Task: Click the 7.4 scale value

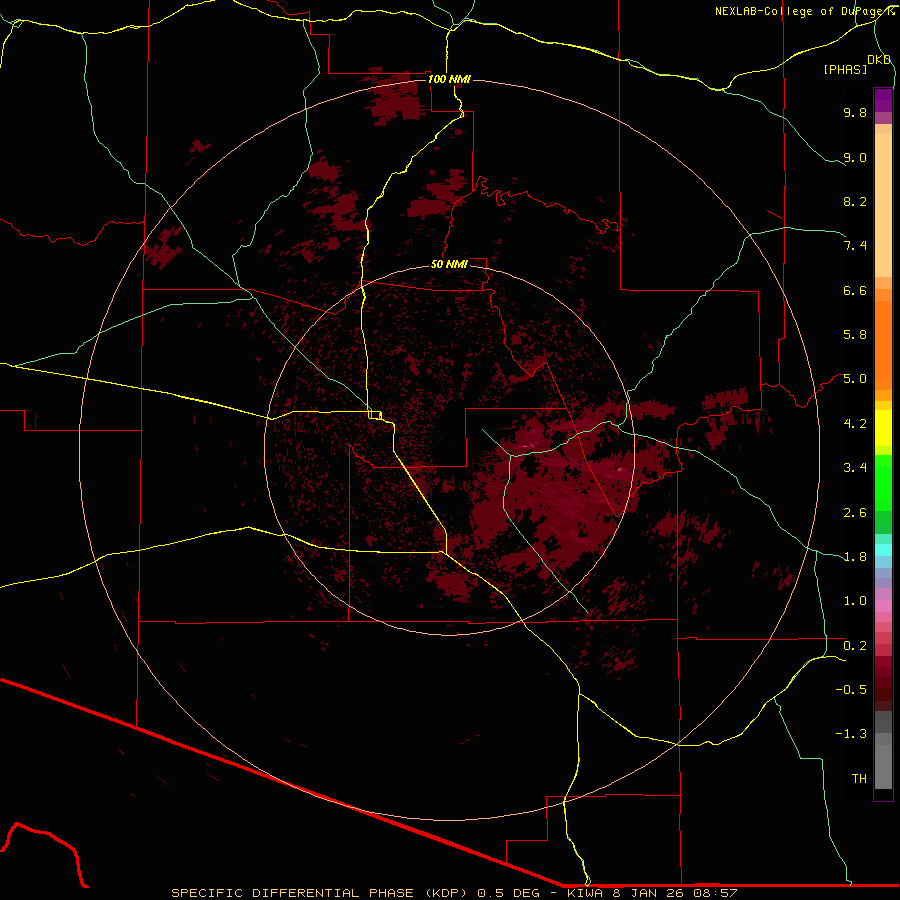Action: click(855, 246)
